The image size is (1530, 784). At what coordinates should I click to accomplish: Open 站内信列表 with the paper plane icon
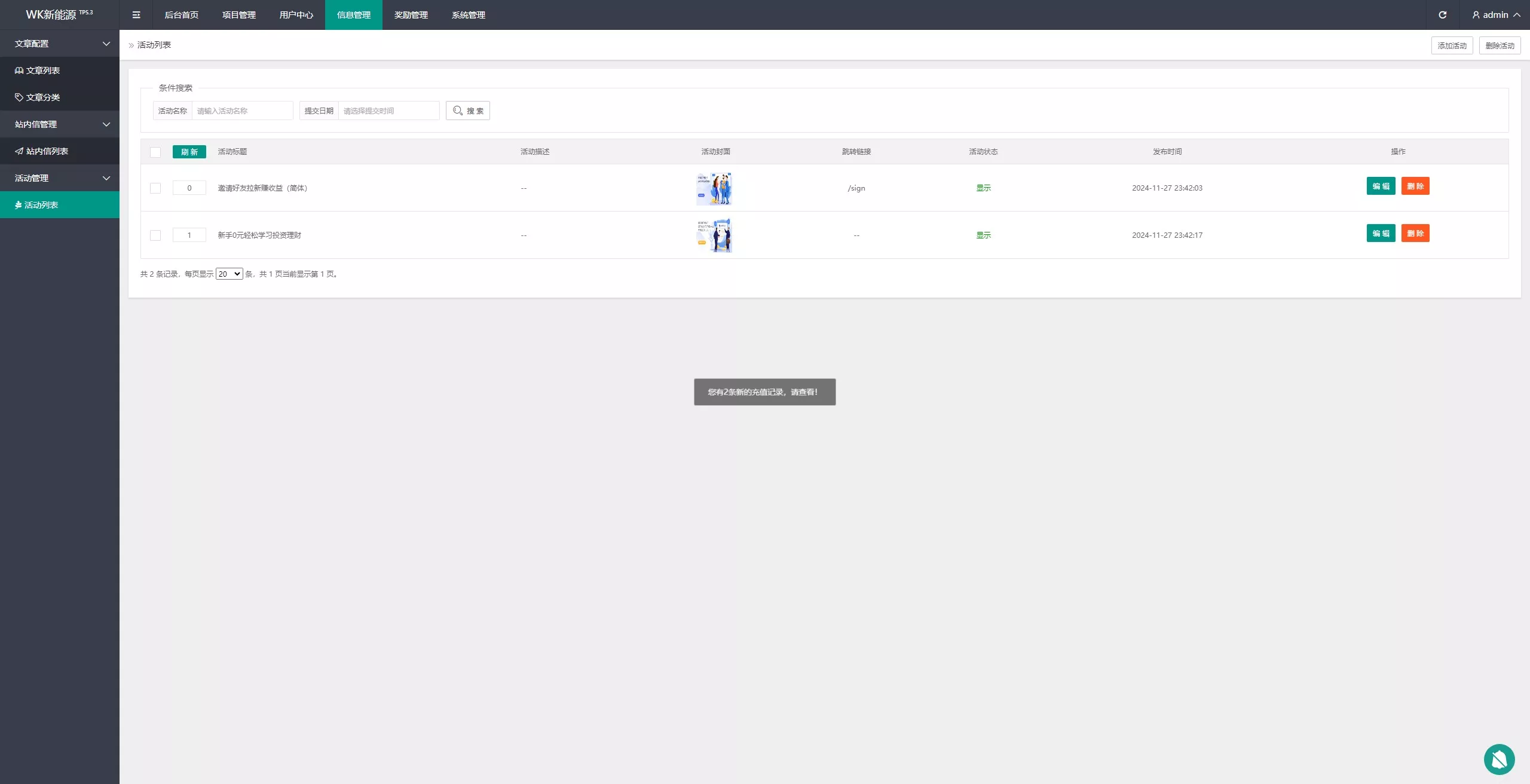42,151
